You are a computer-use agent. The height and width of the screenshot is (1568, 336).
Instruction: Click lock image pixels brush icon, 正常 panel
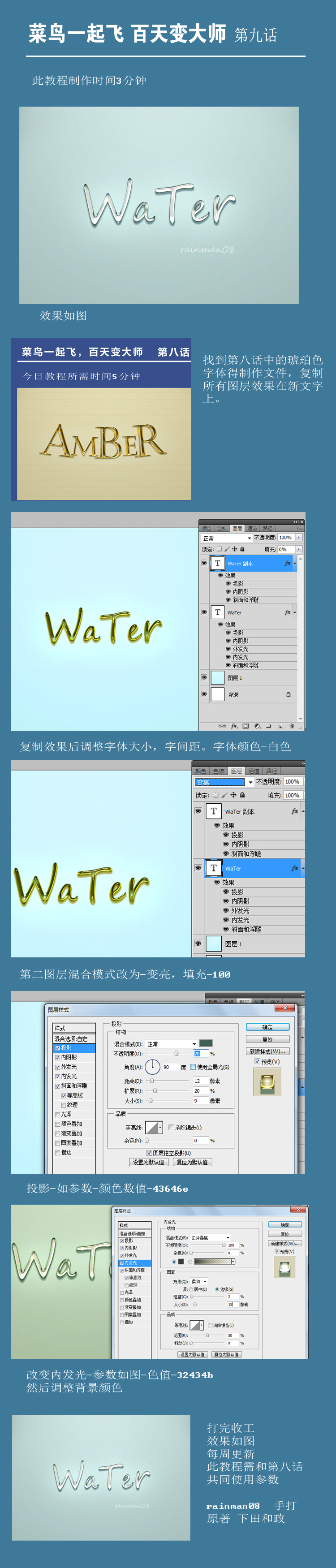226,549
